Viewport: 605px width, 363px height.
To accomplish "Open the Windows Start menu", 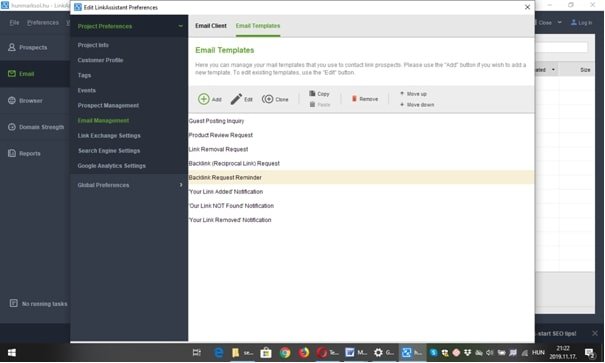I will point(12,353).
